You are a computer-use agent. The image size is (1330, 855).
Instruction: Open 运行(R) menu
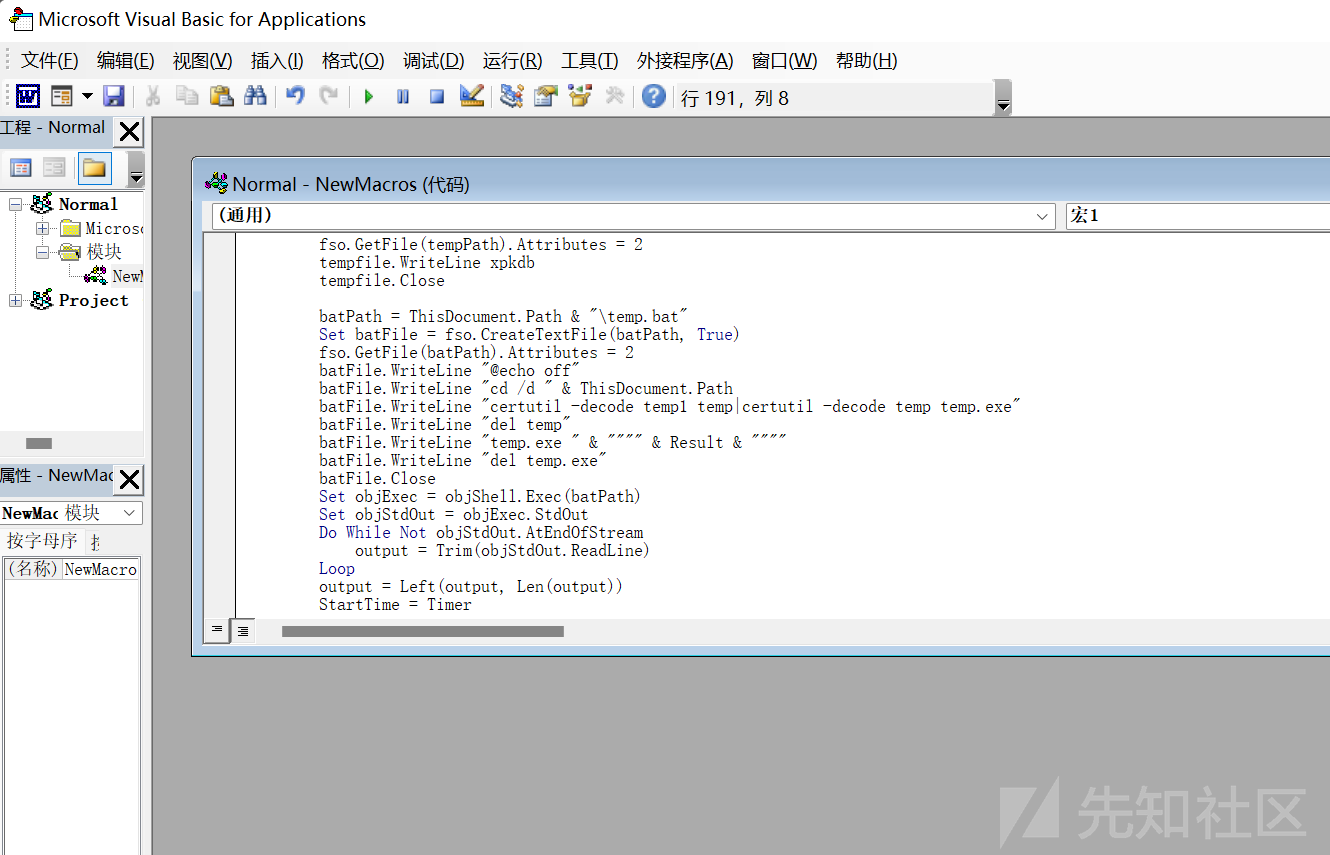click(512, 61)
